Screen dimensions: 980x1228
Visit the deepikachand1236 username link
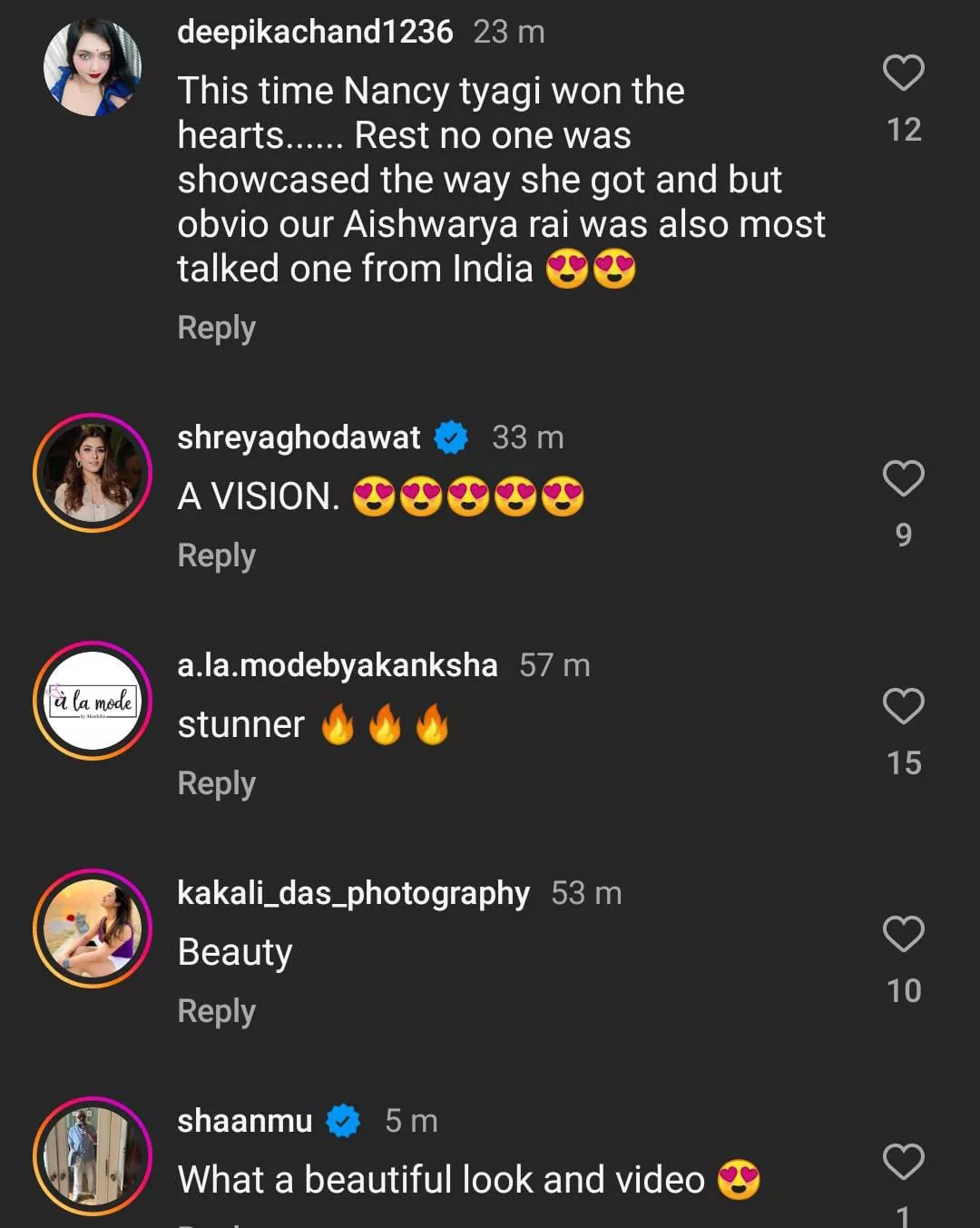pyautogui.click(x=315, y=32)
